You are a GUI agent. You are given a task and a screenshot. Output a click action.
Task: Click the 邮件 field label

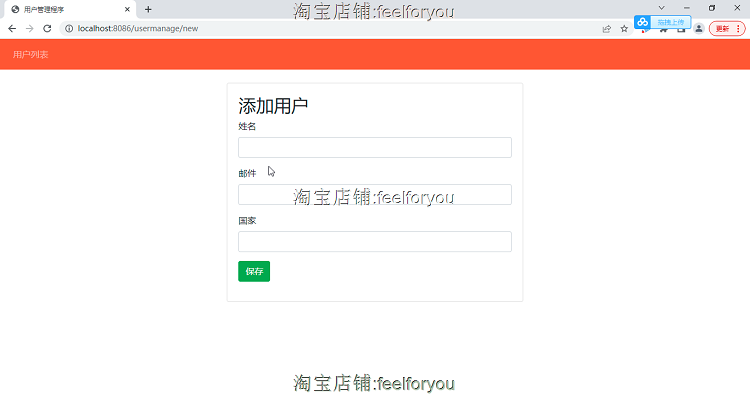pyautogui.click(x=247, y=173)
